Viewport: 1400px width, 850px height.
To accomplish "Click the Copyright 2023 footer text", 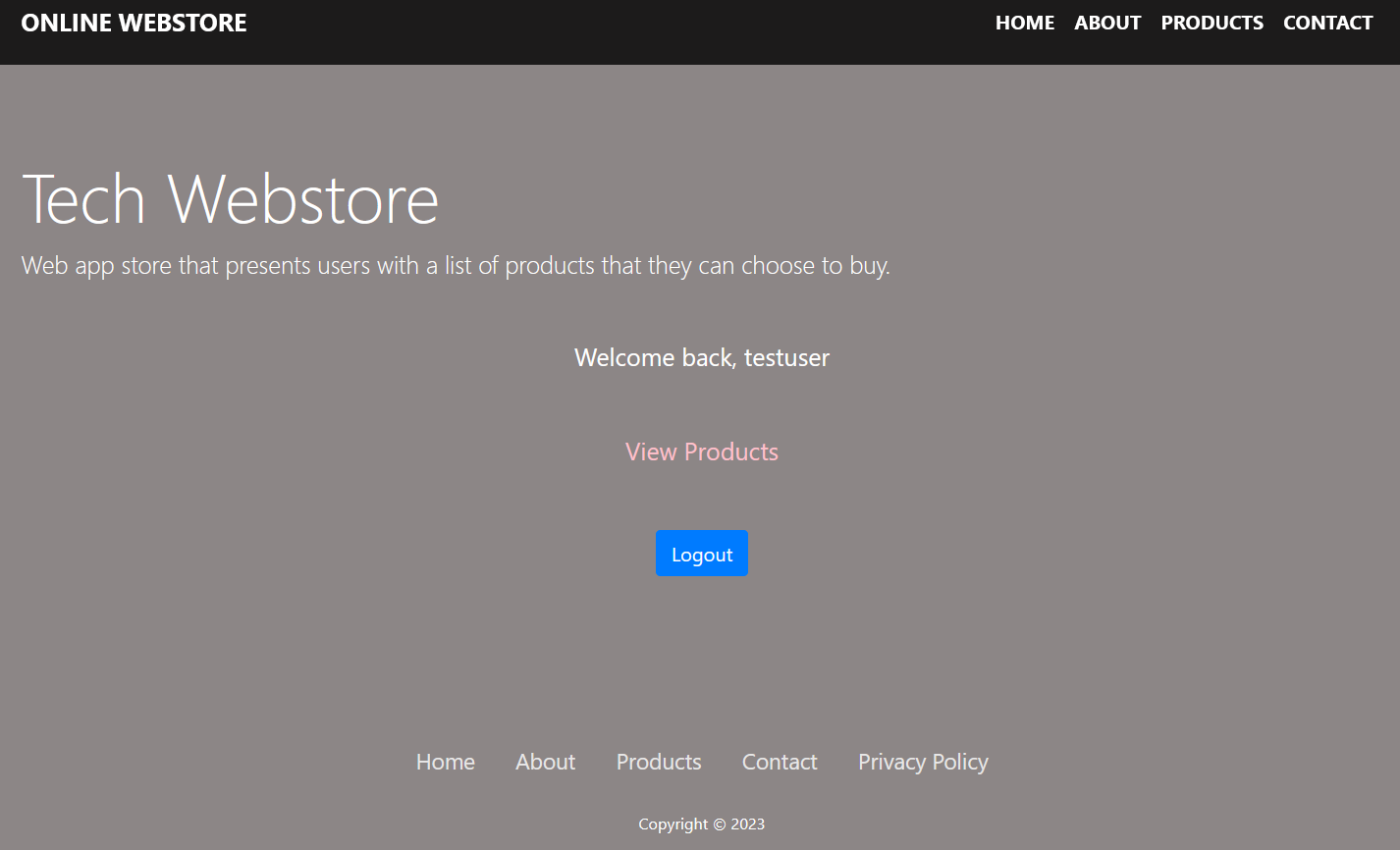I will pyautogui.click(x=701, y=823).
